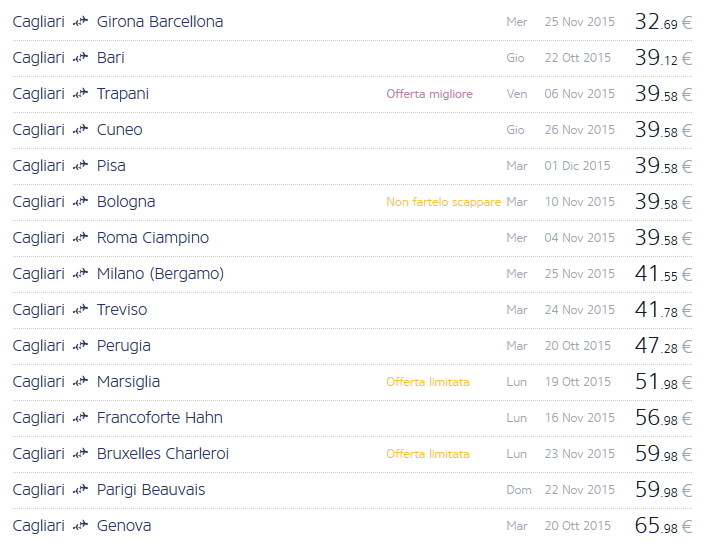This screenshot has width=702, height=543.
Task: Click the 'Non fartelo scappare' Bologna tag
Action: 443,202
